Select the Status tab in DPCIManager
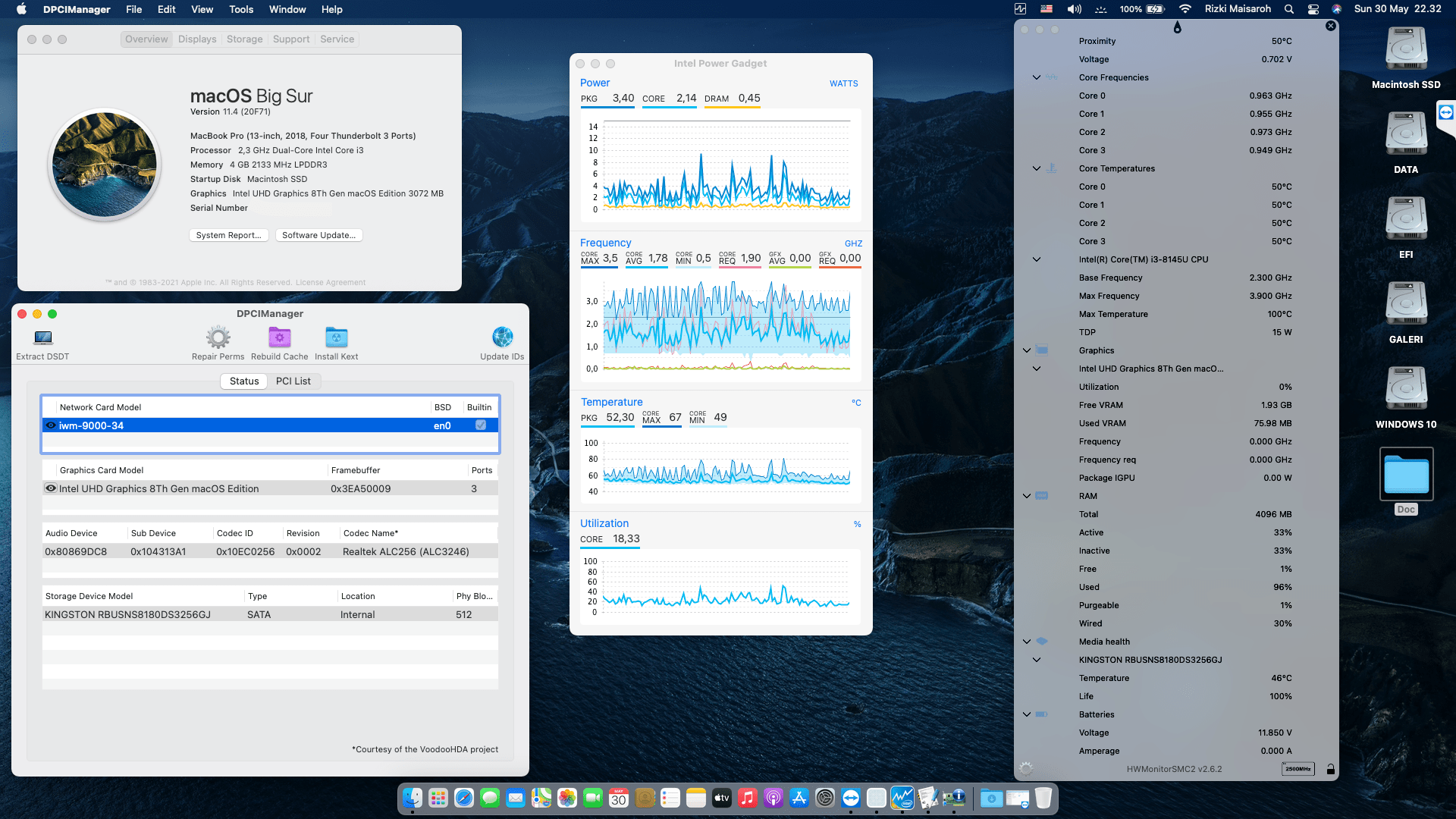 pos(244,381)
